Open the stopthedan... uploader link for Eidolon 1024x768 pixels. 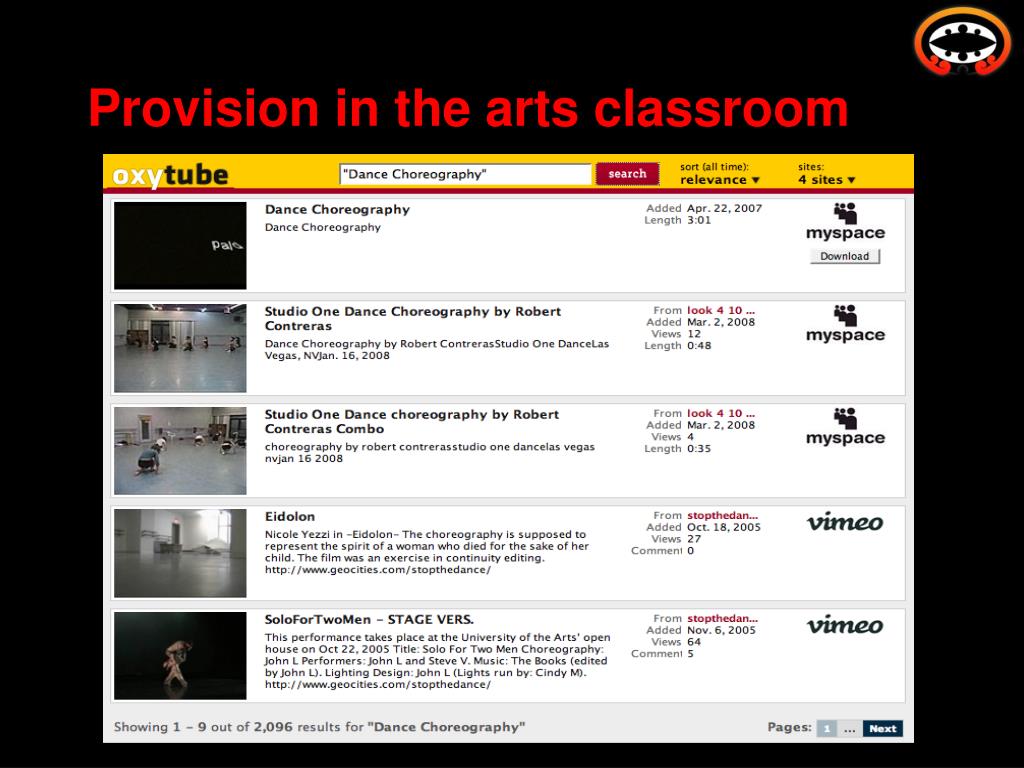[722, 515]
